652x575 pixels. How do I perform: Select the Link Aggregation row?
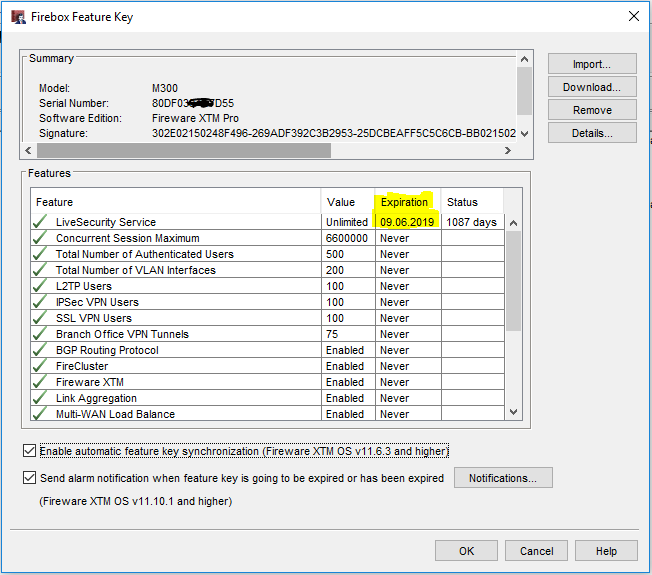pos(268,398)
